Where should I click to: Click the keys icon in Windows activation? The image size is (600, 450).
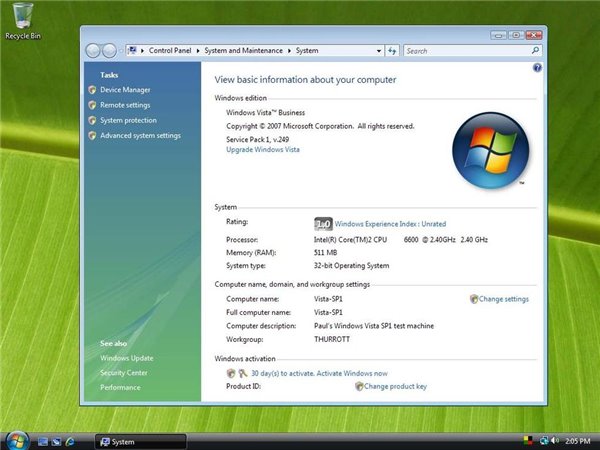pos(243,373)
